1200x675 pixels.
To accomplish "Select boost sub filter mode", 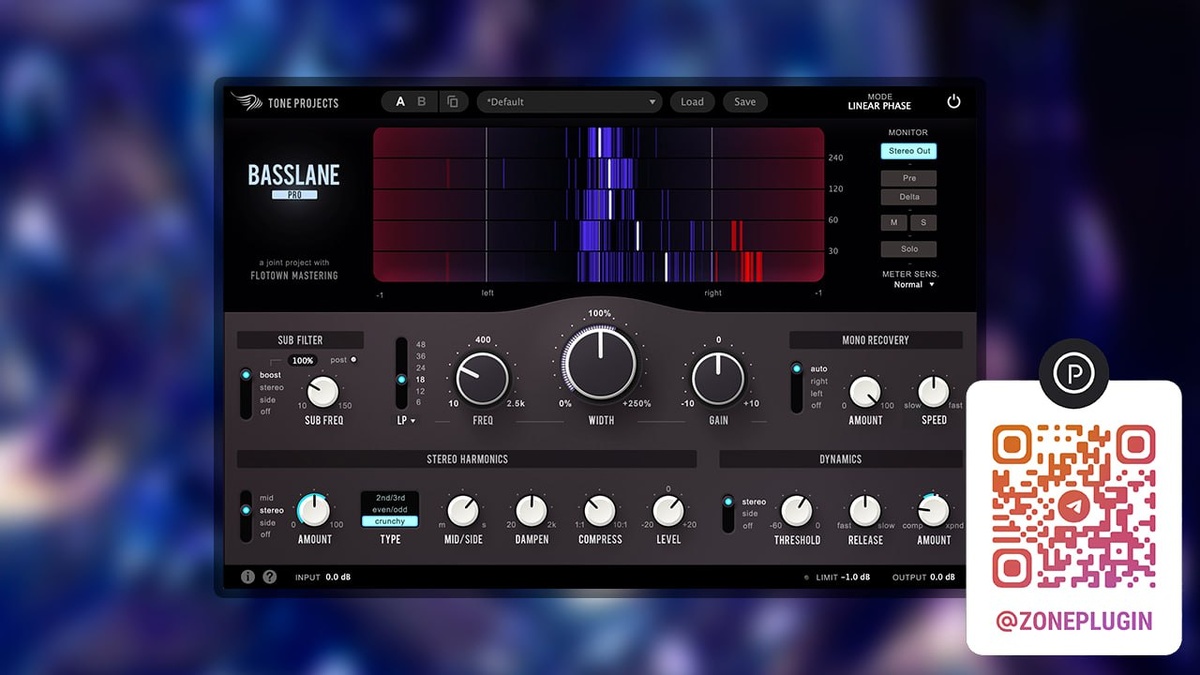I will (x=270, y=375).
